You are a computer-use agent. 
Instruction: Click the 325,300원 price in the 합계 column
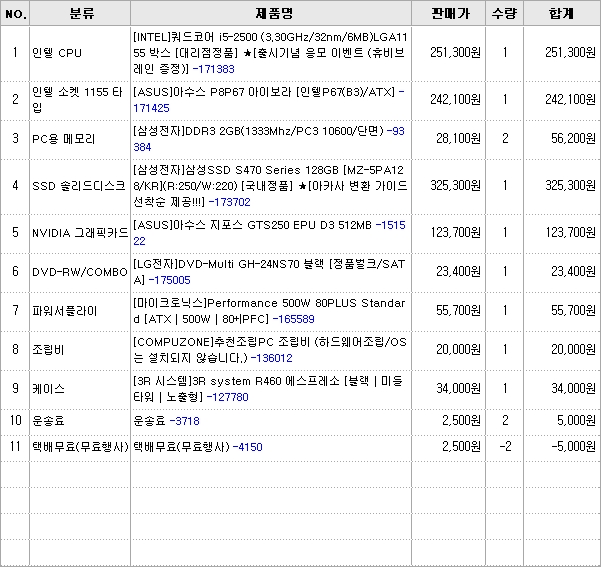571,186
